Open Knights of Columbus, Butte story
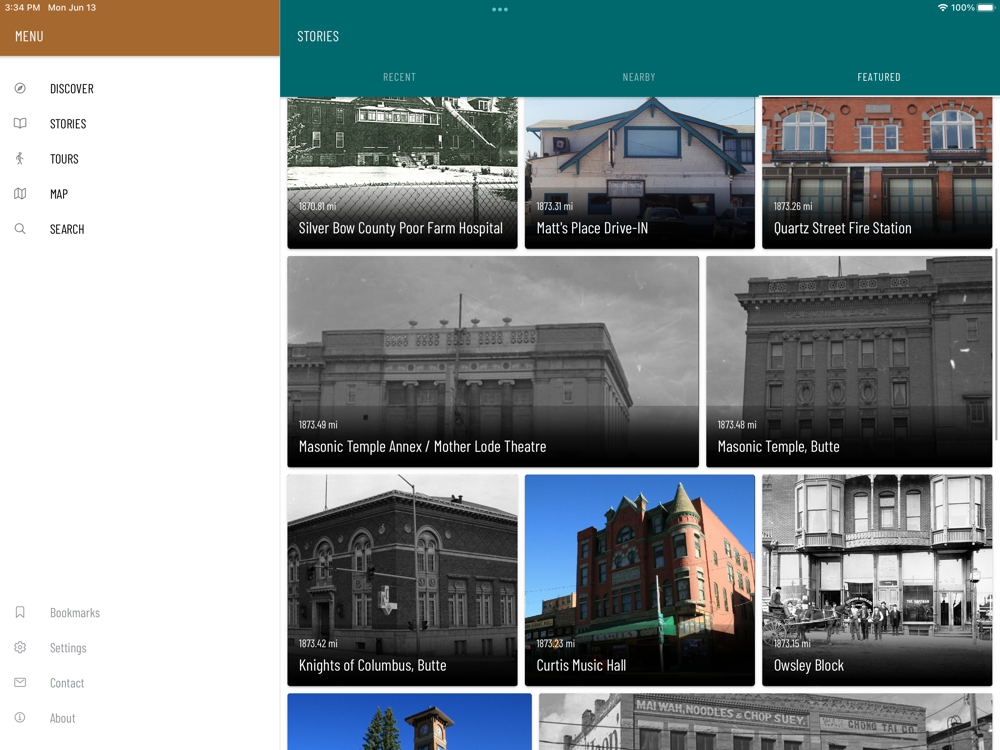Screen dimensions: 1000x750 click(x=402, y=580)
